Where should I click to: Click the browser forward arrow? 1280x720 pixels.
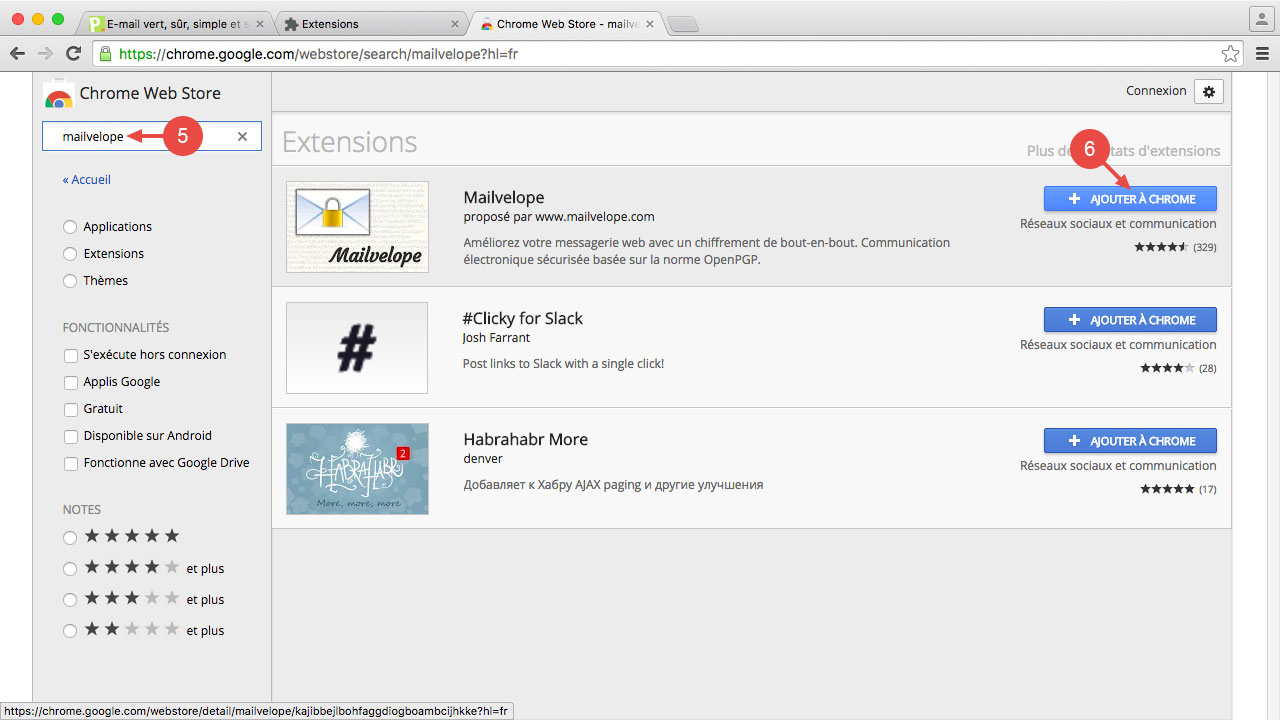coord(45,54)
